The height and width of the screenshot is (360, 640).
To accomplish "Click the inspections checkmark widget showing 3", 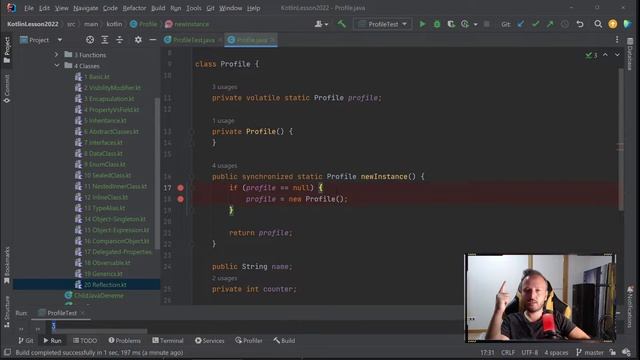I will pos(591,55).
